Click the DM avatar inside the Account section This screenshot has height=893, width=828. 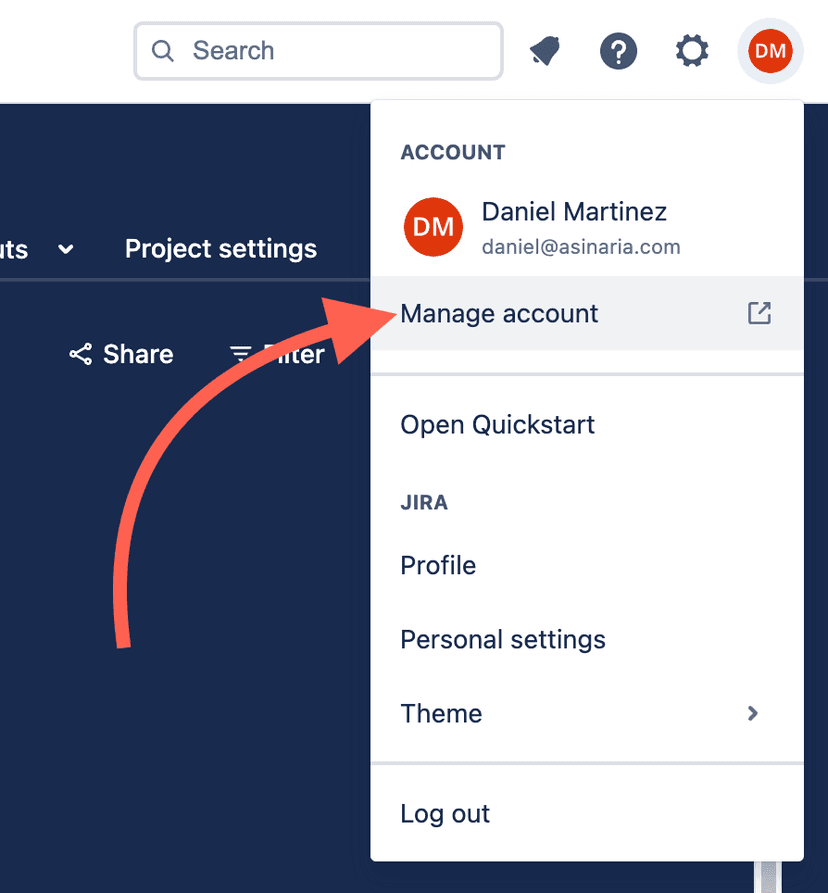[x=432, y=227]
